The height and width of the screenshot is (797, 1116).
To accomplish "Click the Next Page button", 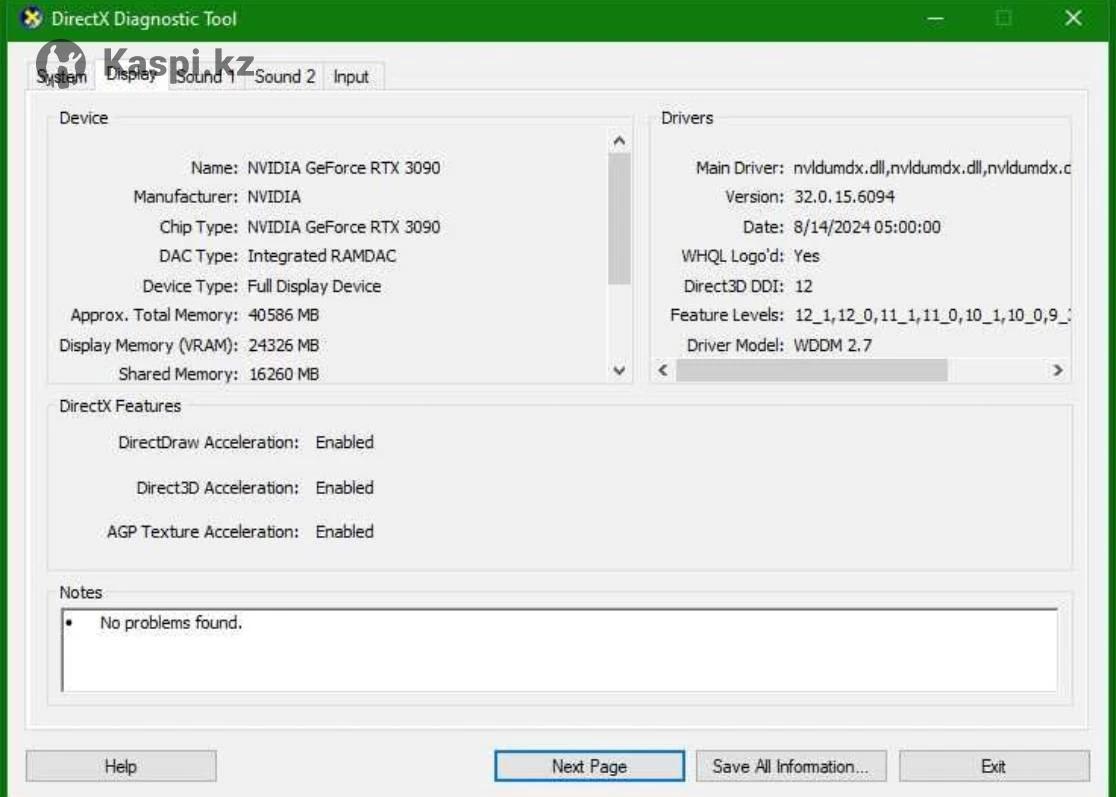I will click(x=589, y=766).
